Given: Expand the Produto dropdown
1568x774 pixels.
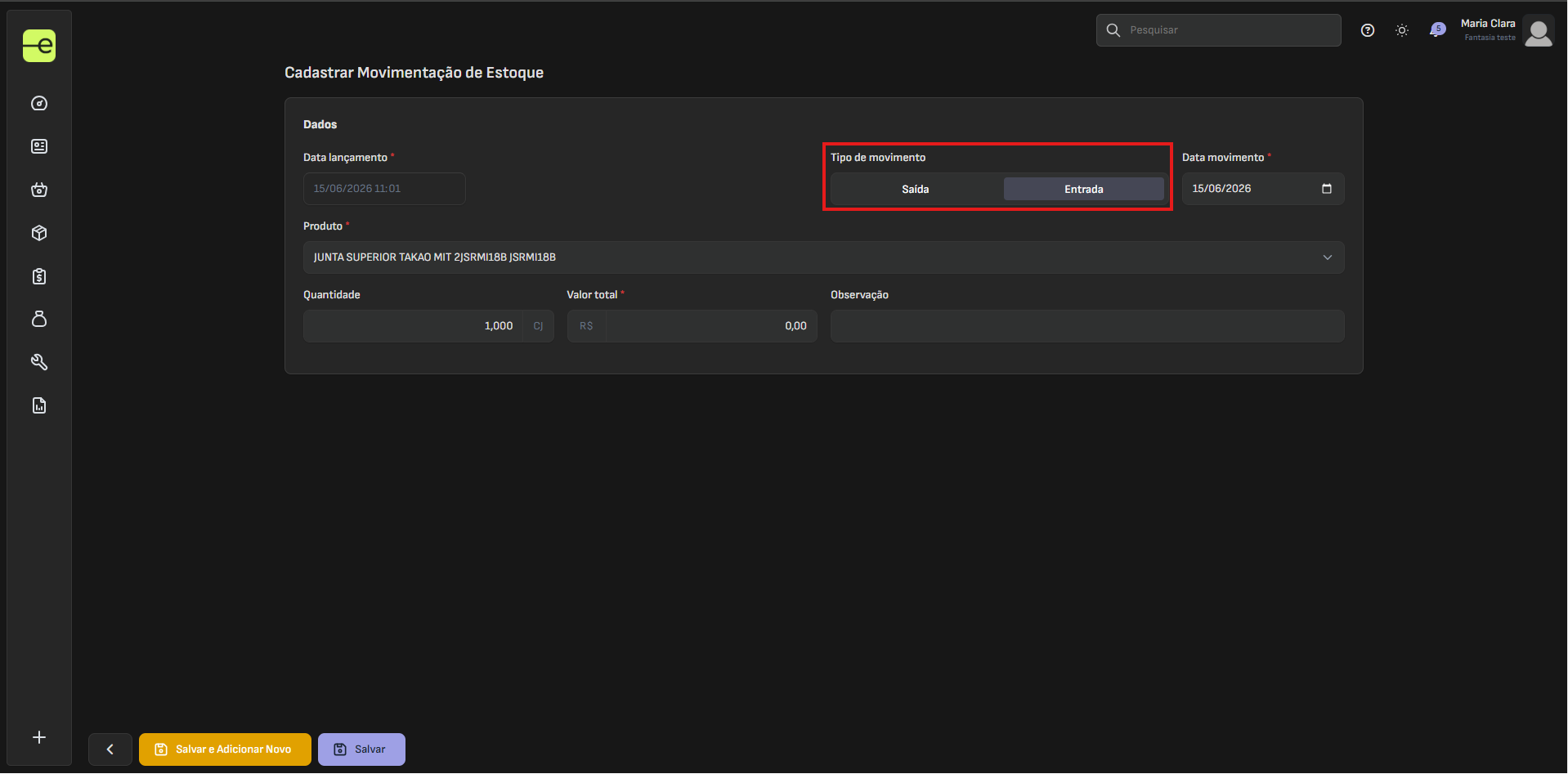Looking at the screenshot, I should [824, 257].
